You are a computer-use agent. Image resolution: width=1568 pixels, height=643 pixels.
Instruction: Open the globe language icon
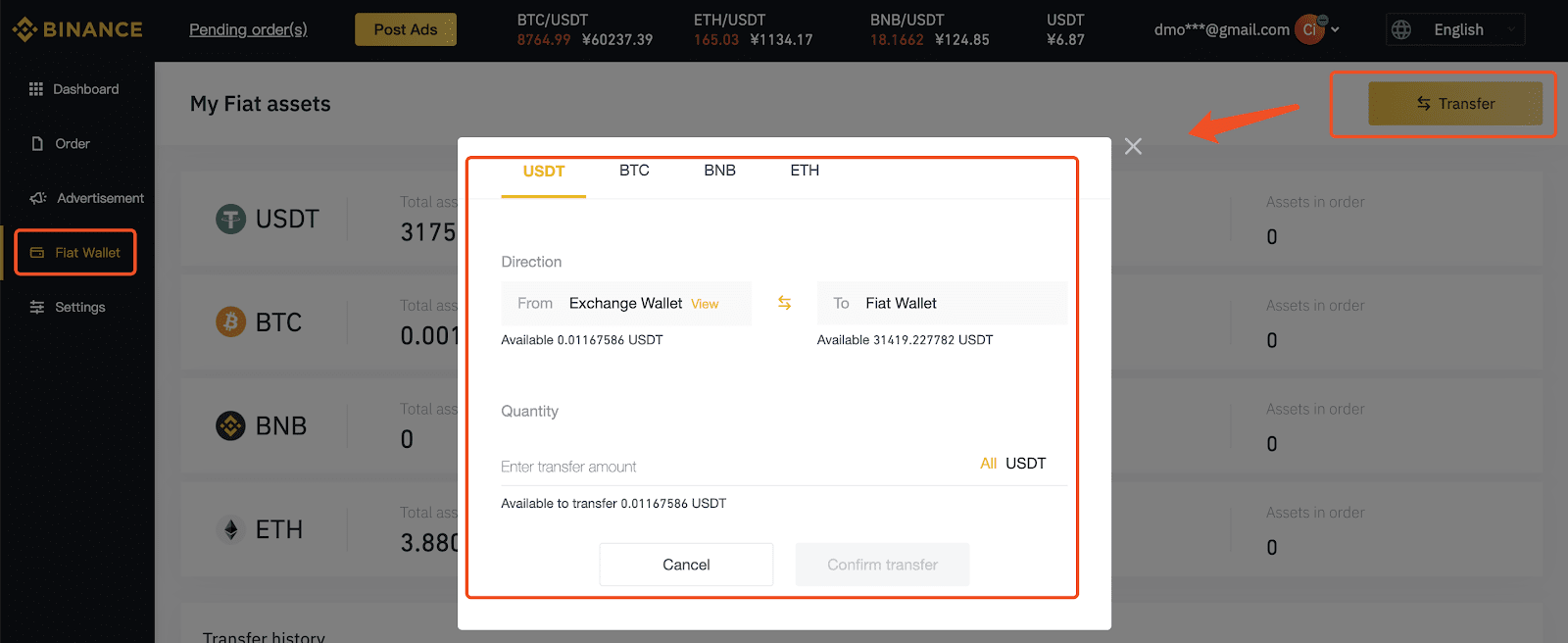pos(1401,29)
